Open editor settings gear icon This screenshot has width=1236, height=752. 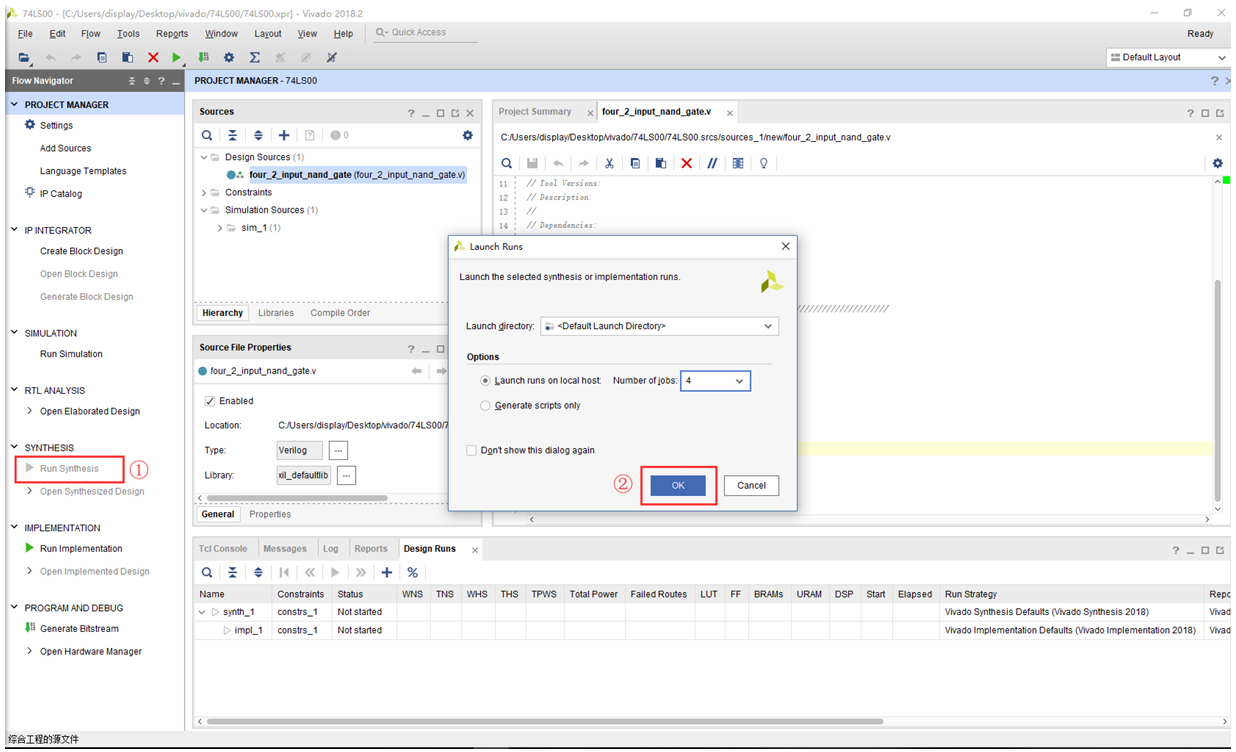tap(1217, 163)
